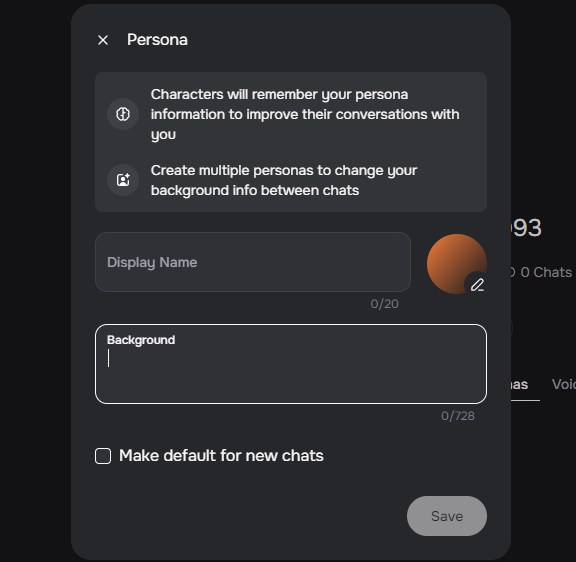The height and width of the screenshot is (562, 576).
Task: Click the "Make default for new chats" label
Action: point(221,456)
